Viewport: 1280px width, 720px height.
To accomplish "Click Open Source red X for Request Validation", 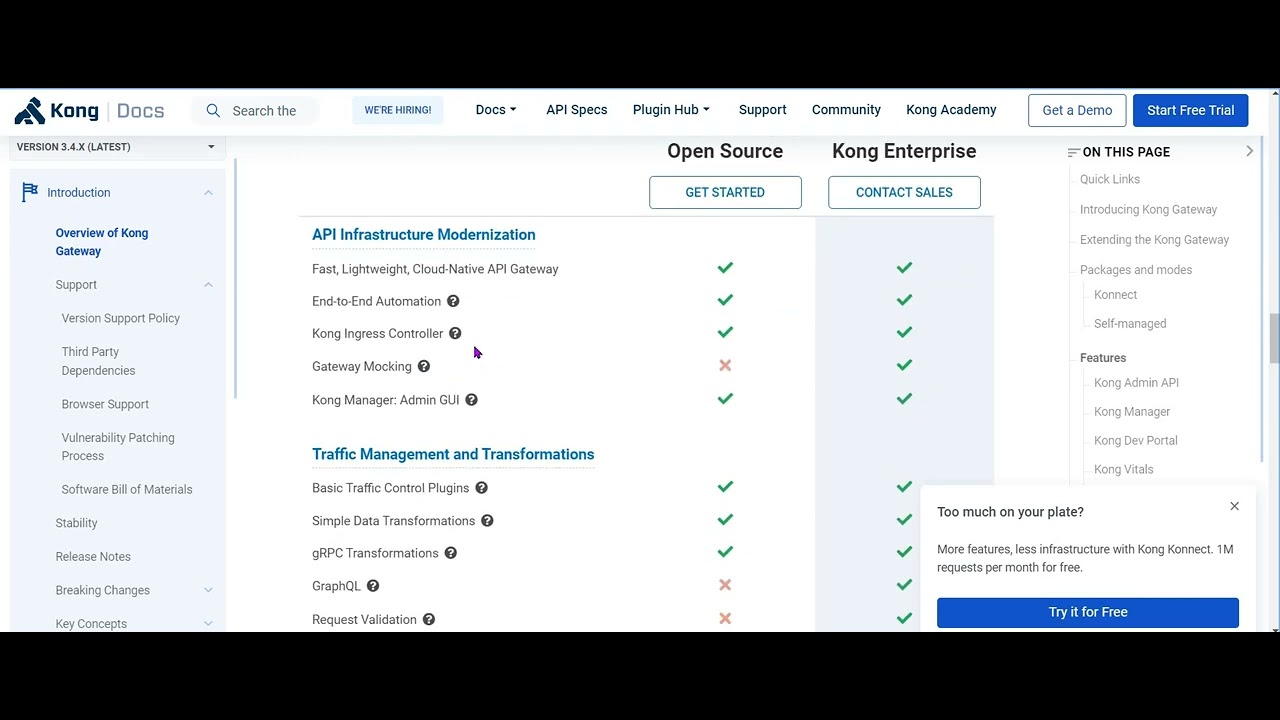I will (x=725, y=619).
